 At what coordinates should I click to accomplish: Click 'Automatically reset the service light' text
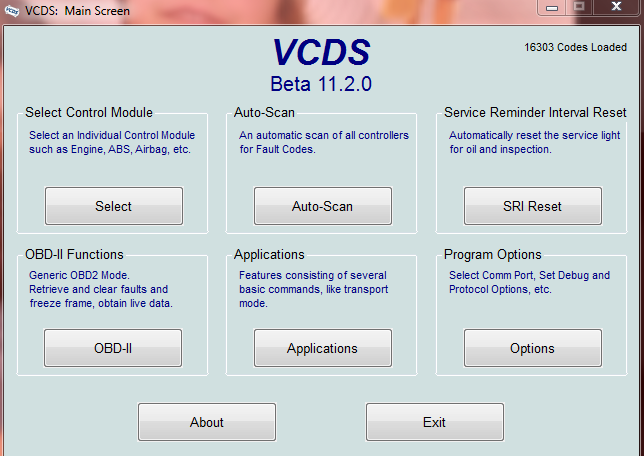(x=534, y=135)
